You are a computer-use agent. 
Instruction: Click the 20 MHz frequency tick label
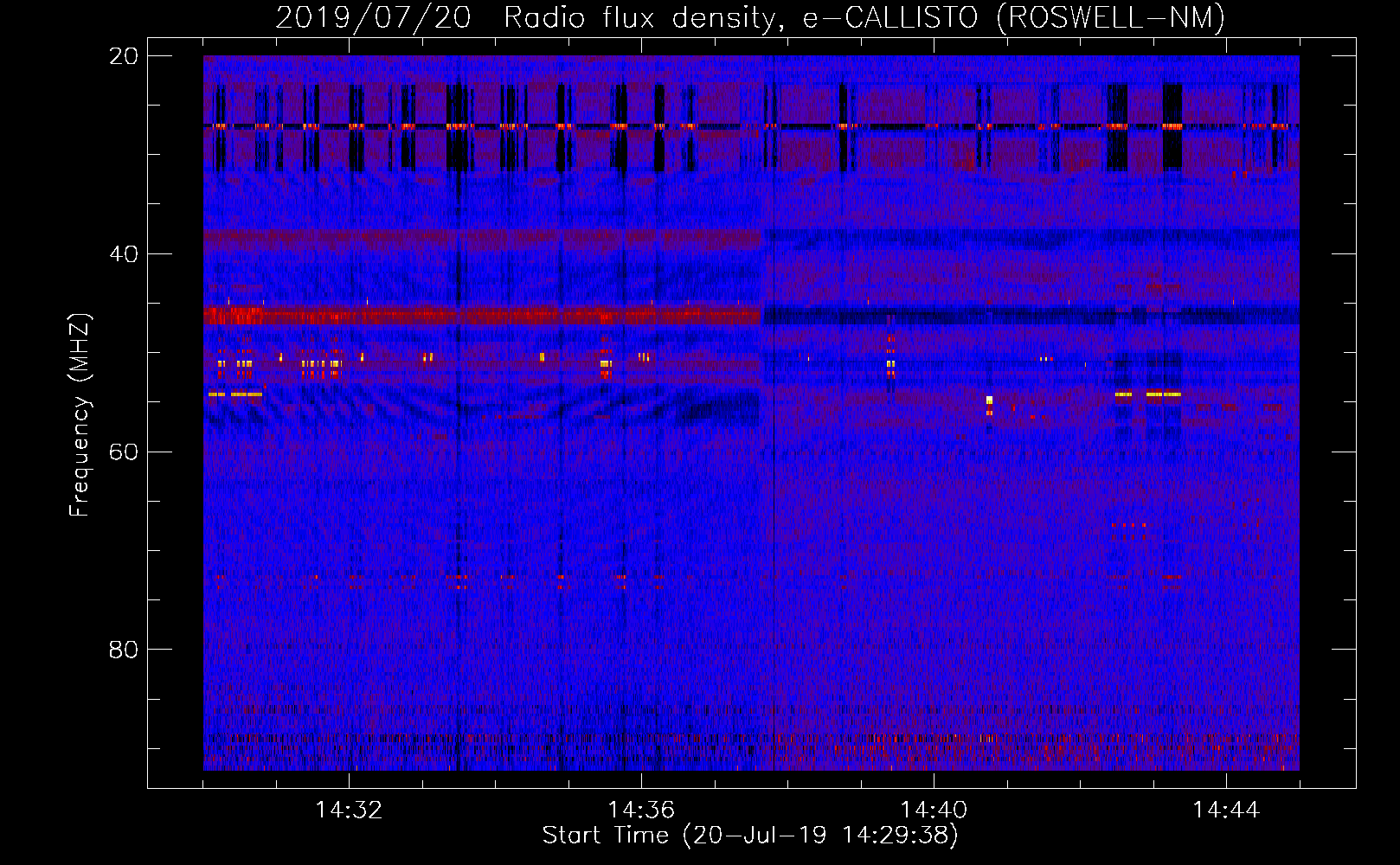coord(124,56)
